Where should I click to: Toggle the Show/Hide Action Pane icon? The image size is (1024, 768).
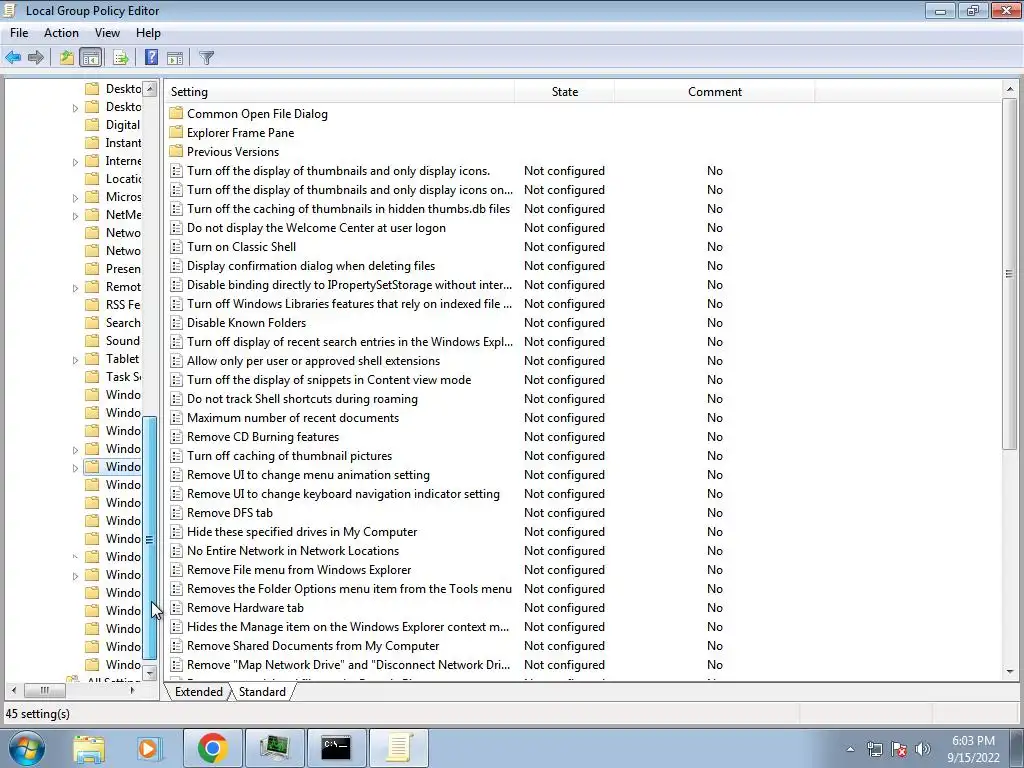(175, 57)
